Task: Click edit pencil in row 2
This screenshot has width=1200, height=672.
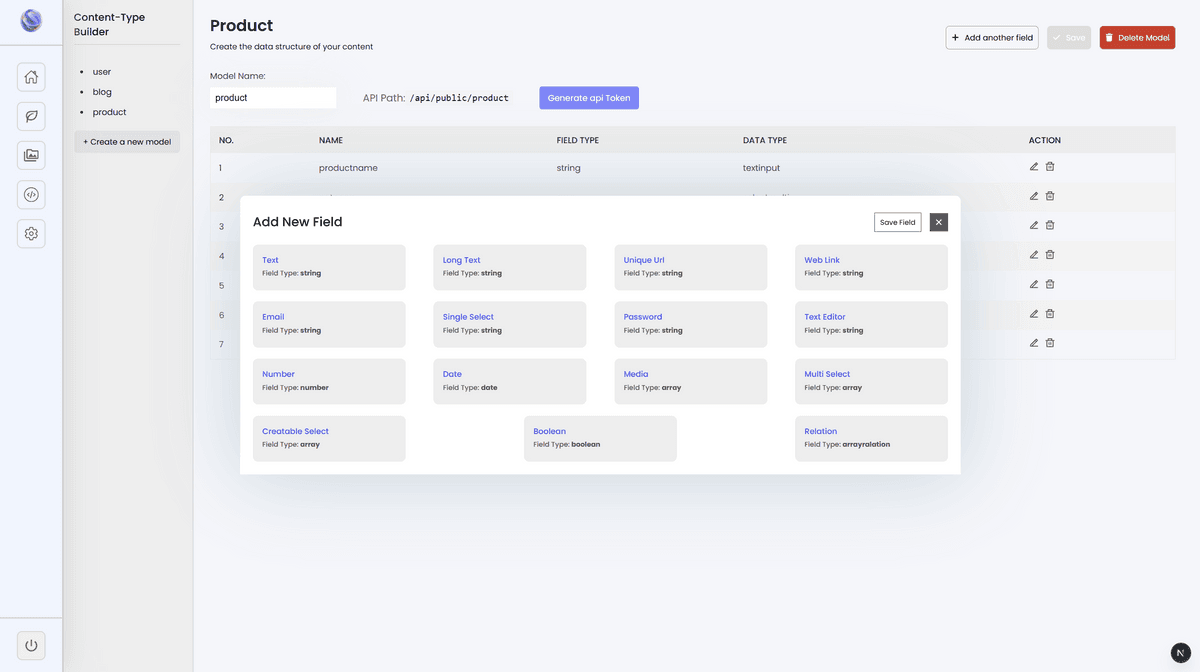Action: pos(1034,196)
